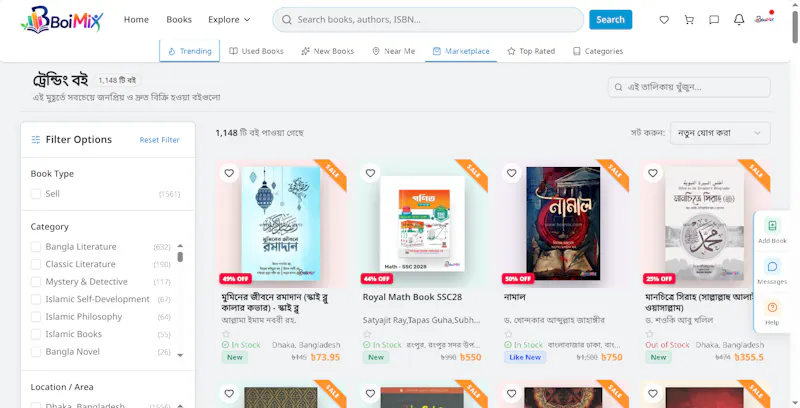Image resolution: width=800 pixels, height=408 pixels.
Task: Switch to the Marketplace tab
Action: pyautogui.click(x=461, y=51)
